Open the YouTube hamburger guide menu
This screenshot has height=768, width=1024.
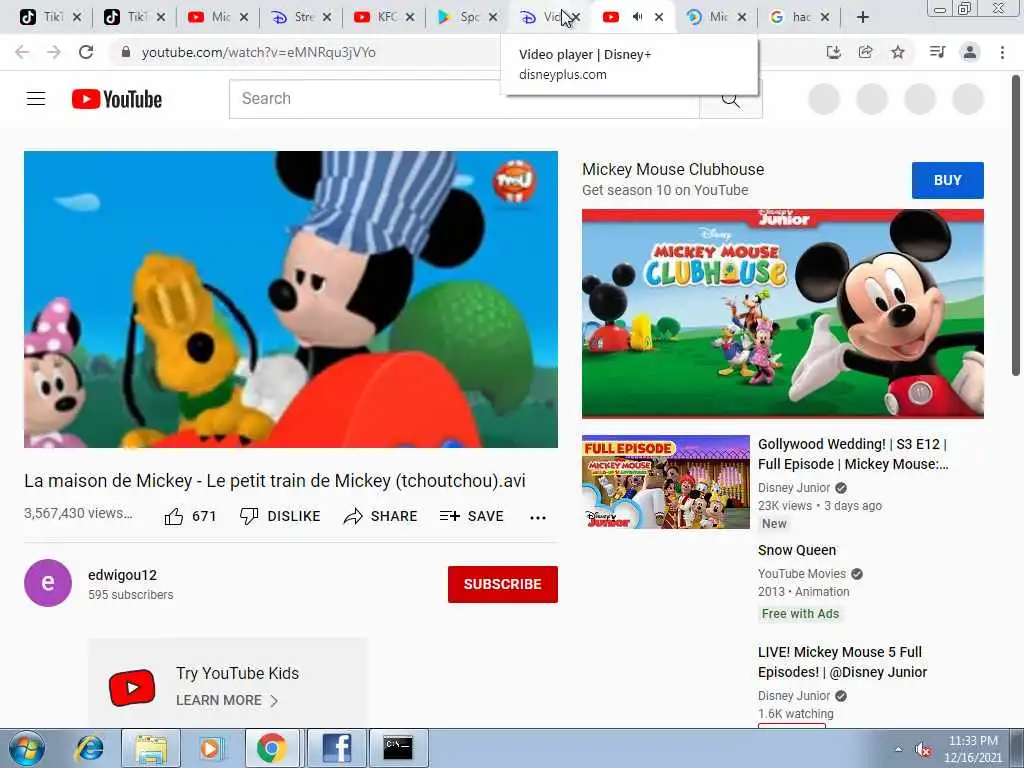pyautogui.click(x=36, y=99)
